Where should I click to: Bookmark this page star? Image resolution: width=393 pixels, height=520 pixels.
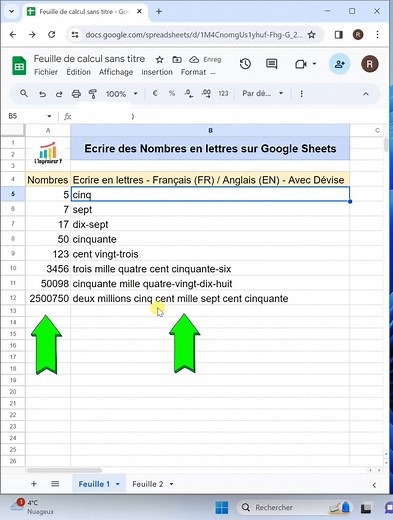(x=311, y=35)
